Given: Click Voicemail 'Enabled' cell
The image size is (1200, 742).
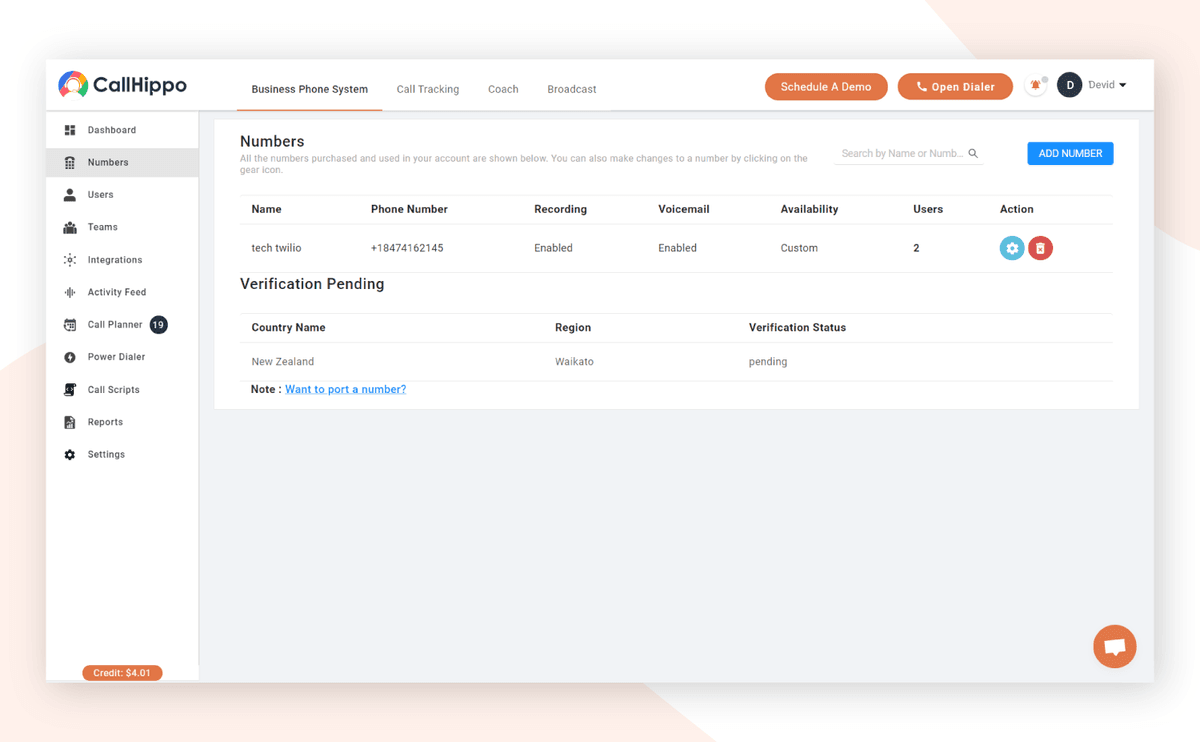Looking at the screenshot, I should click(x=677, y=248).
